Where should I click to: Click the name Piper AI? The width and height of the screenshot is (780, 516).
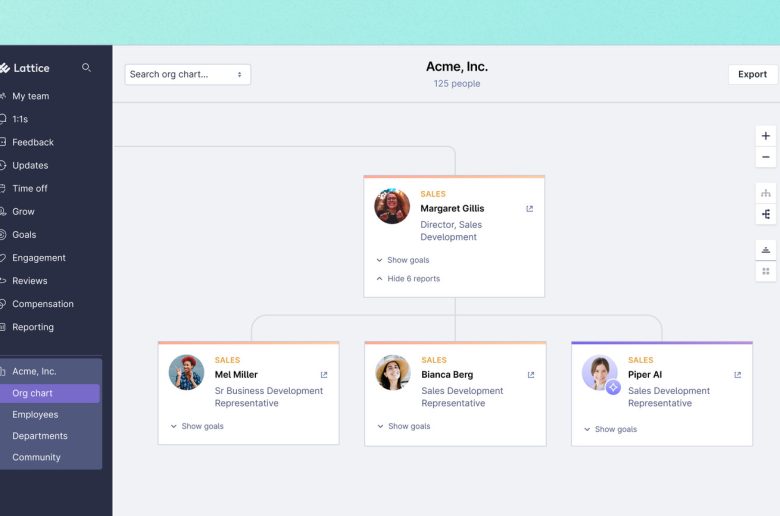(x=645, y=375)
